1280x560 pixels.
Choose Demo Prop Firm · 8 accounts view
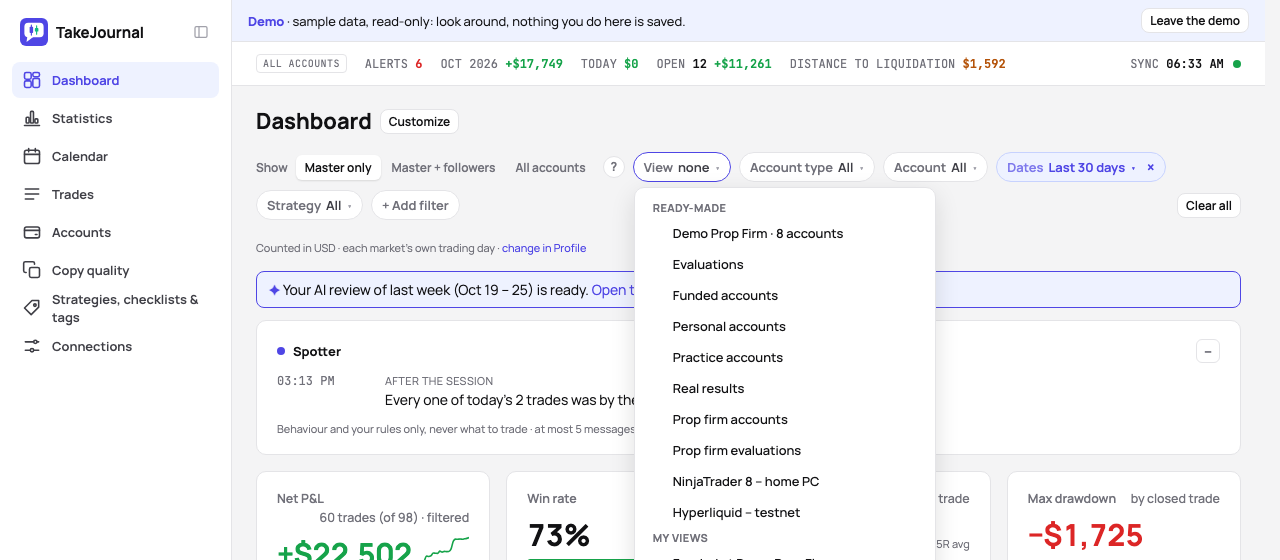[785, 233]
